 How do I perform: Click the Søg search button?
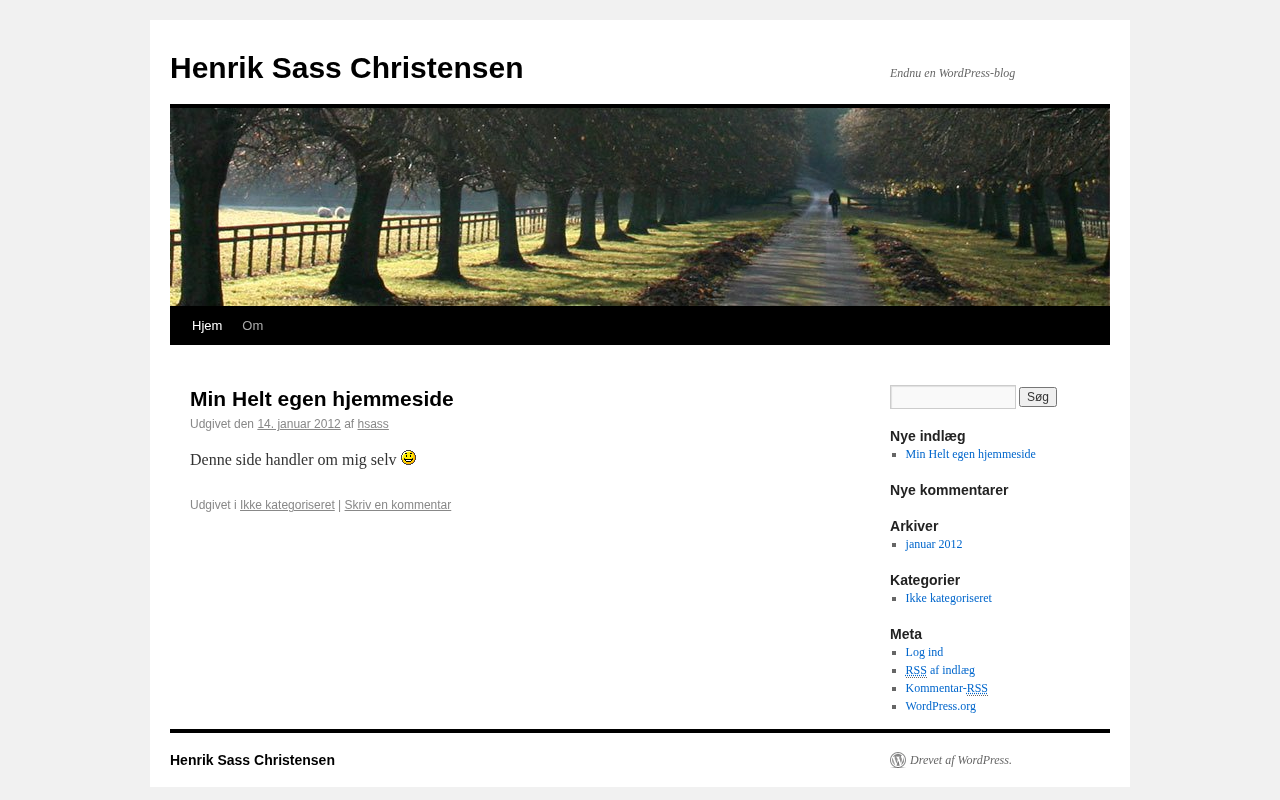click(1038, 397)
